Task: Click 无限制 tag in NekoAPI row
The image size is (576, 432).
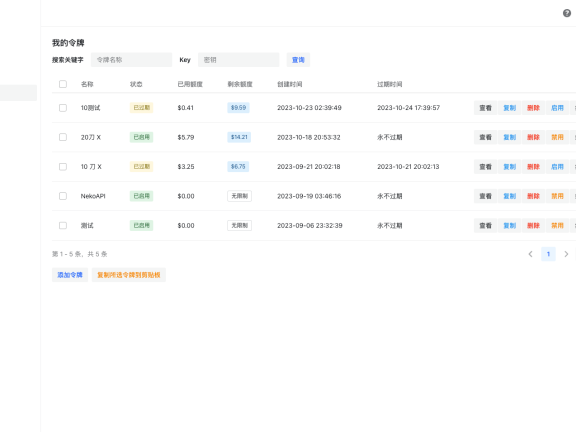Action: tap(240, 196)
